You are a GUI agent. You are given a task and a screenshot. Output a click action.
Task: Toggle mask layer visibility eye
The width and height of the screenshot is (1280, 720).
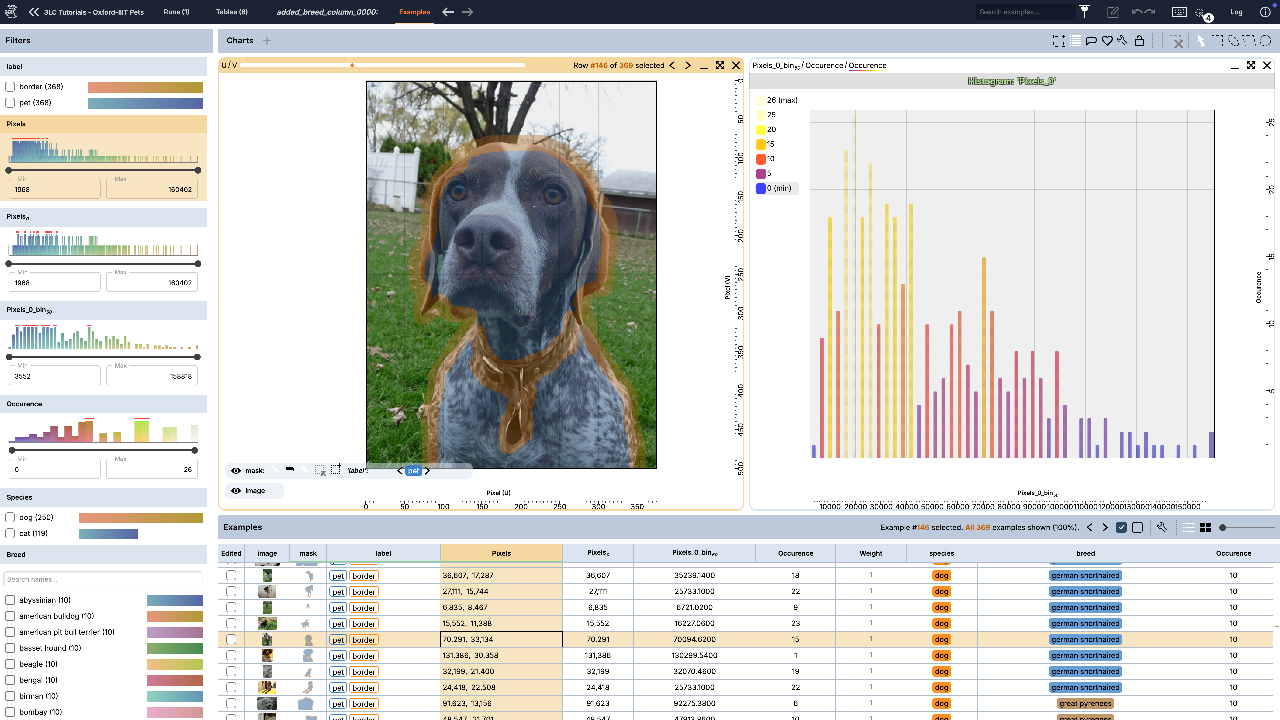click(x=236, y=470)
